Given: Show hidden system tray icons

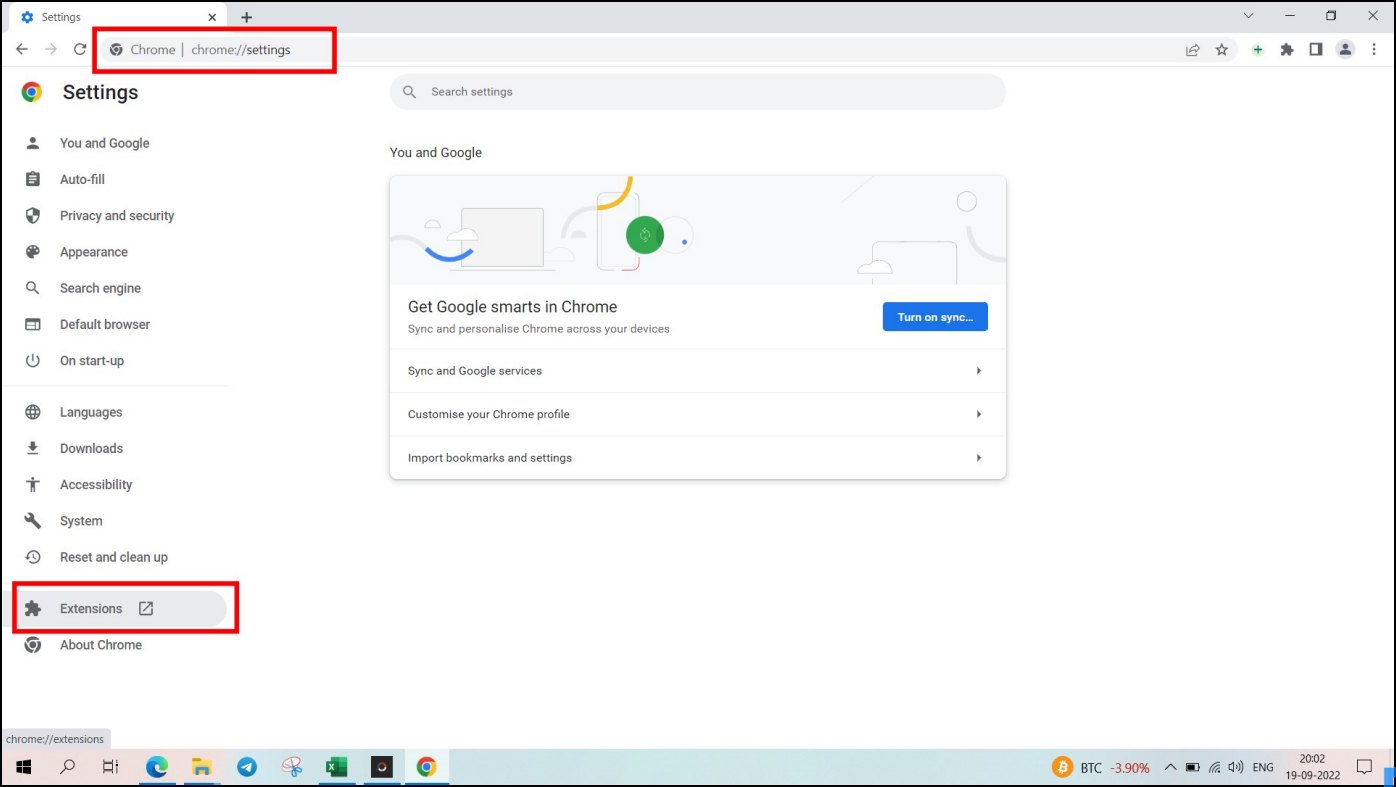Looking at the screenshot, I should (x=1170, y=767).
